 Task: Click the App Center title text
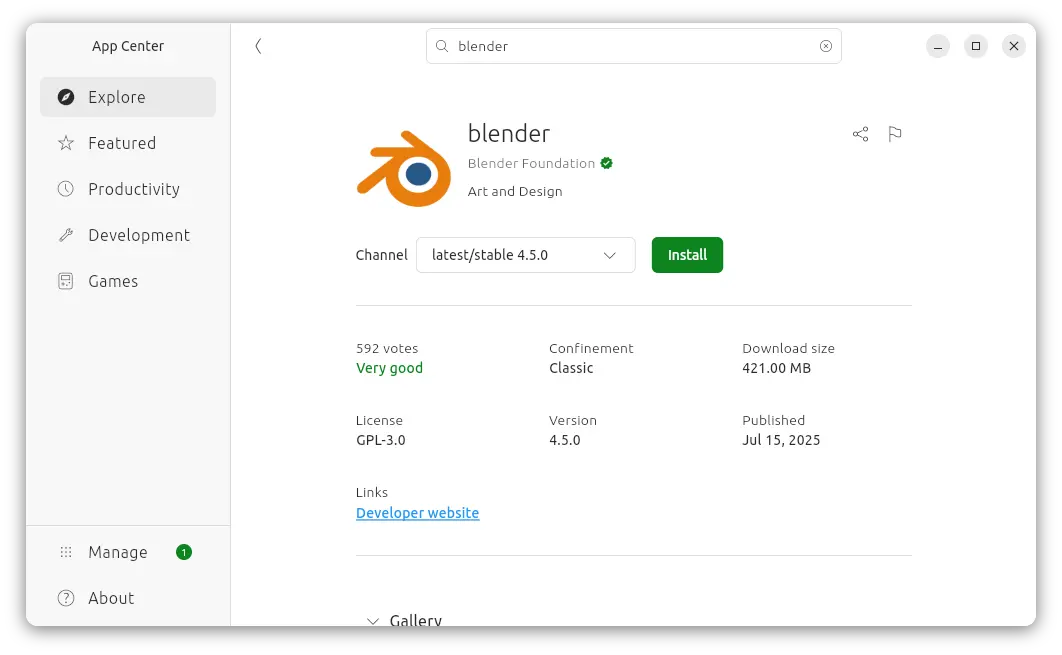[128, 46]
